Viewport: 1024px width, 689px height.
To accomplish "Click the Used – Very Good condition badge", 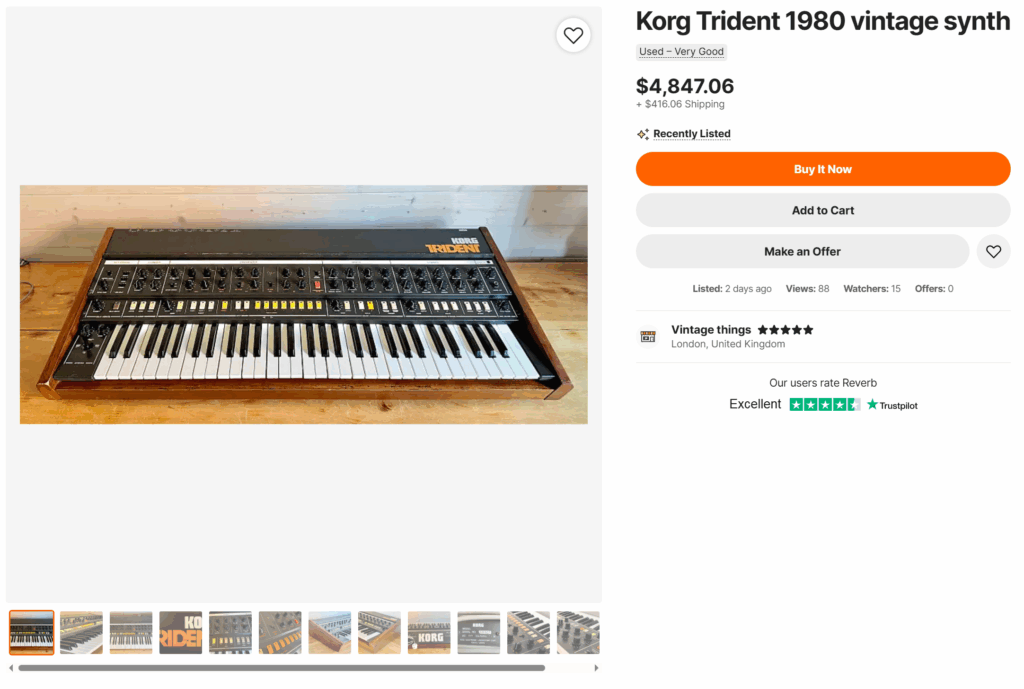I will pos(682,52).
